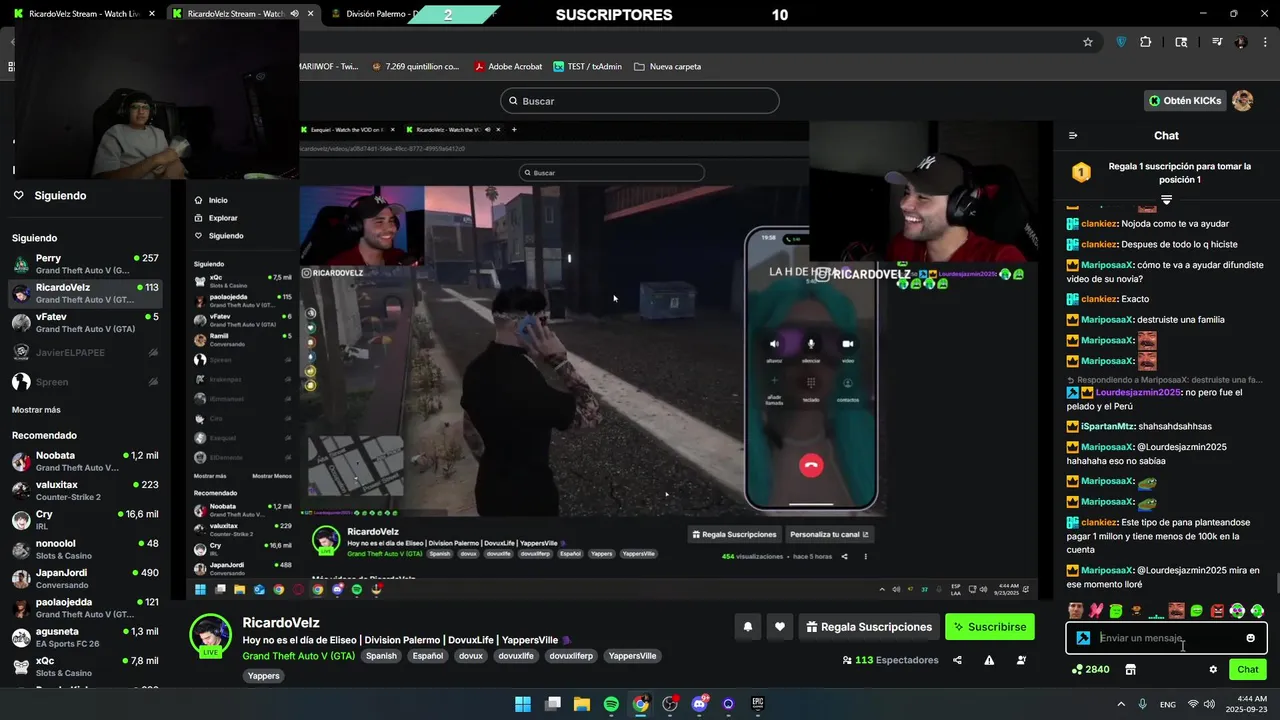This screenshot has height=720, width=1280.
Task: Open valuxitax recommended channel
Action: click(x=85, y=490)
